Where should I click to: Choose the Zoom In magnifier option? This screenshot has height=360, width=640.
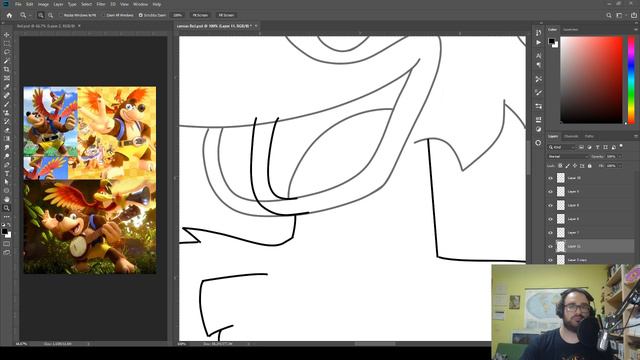(41, 15)
